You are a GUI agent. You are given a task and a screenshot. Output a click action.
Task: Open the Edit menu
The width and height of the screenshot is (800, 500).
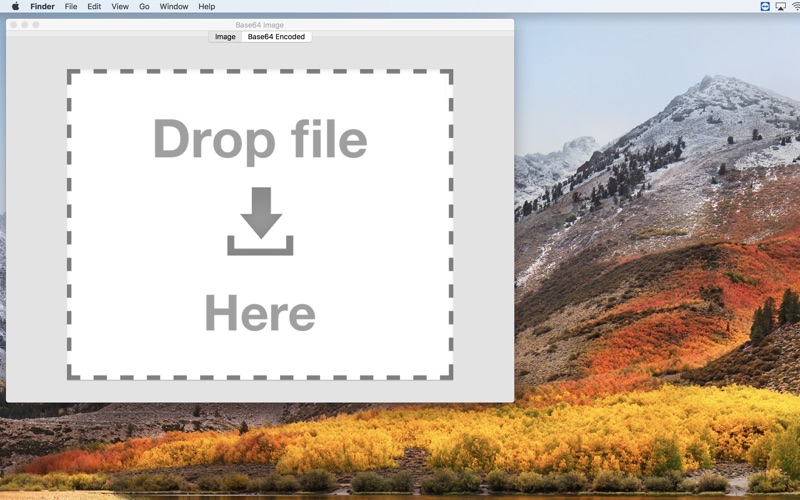click(94, 7)
